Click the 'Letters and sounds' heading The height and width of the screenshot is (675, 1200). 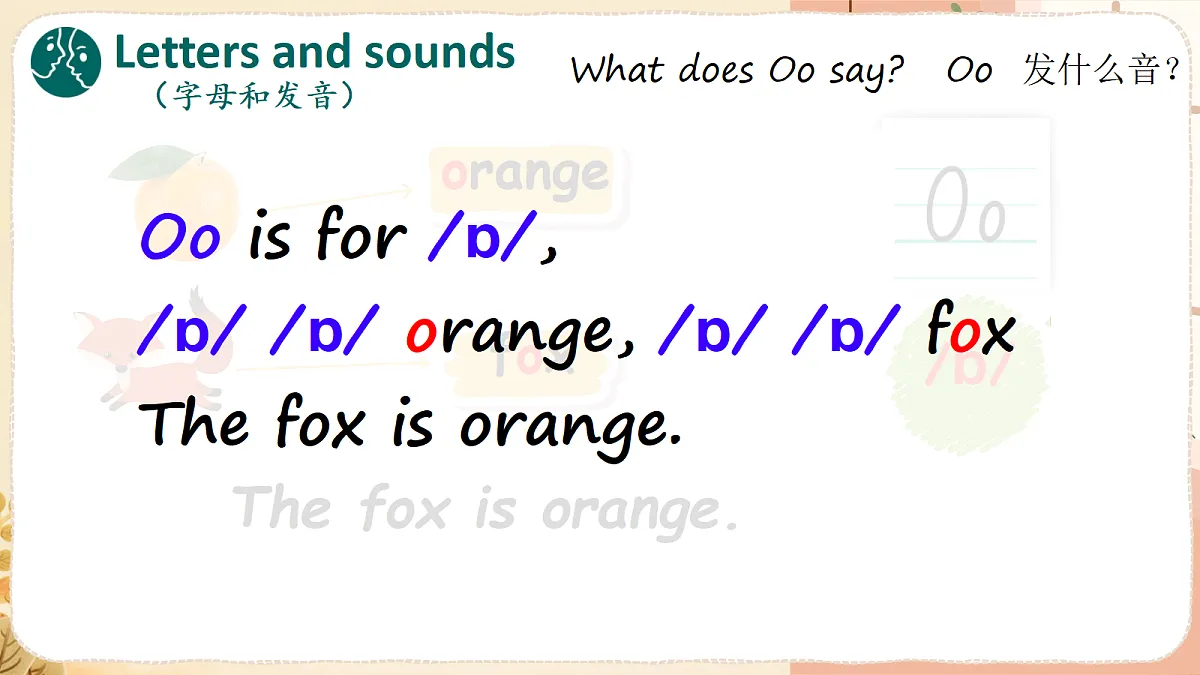coord(314,52)
